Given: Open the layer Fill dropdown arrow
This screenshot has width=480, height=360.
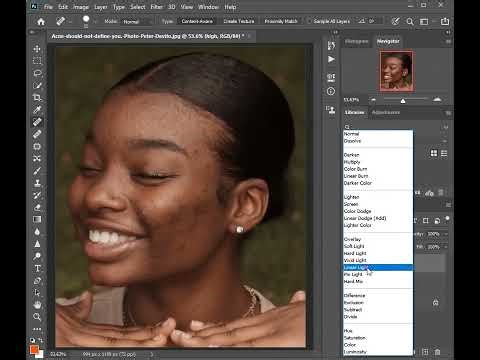Looking at the screenshot, I should pyautogui.click(x=446, y=247).
